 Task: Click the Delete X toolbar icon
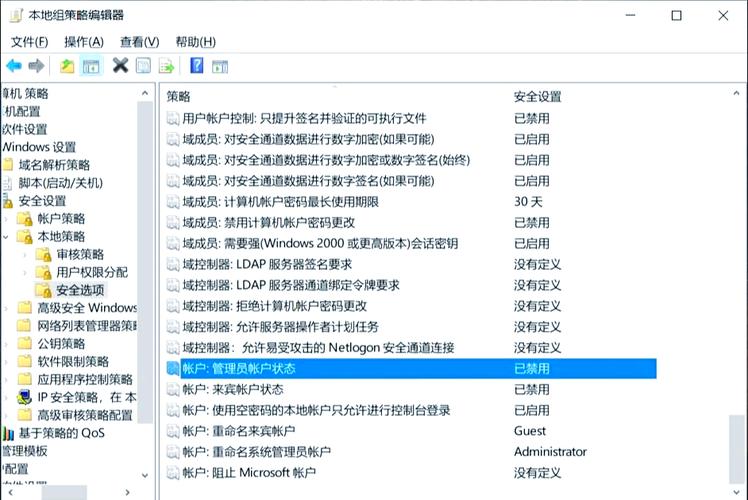pyautogui.click(x=120, y=65)
